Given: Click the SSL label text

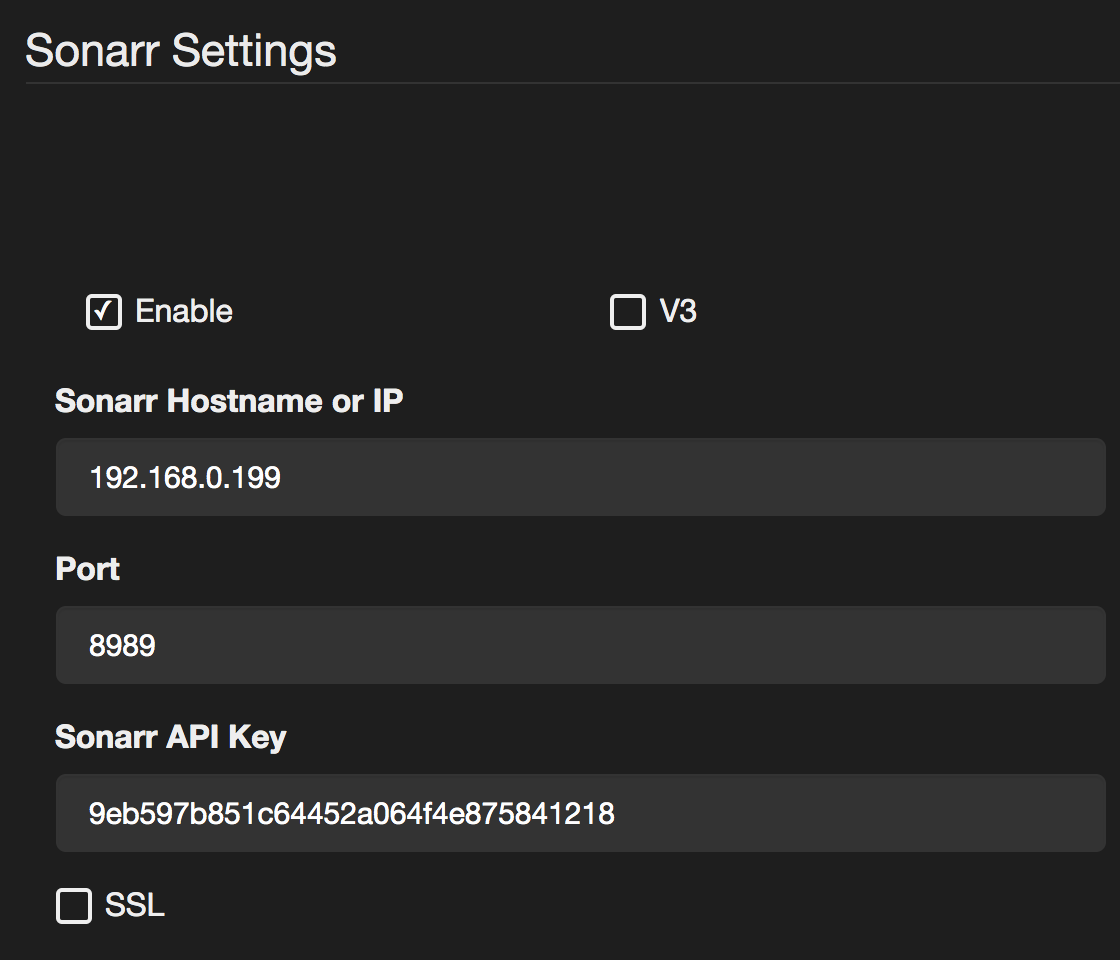Looking at the screenshot, I should point(133,906).
